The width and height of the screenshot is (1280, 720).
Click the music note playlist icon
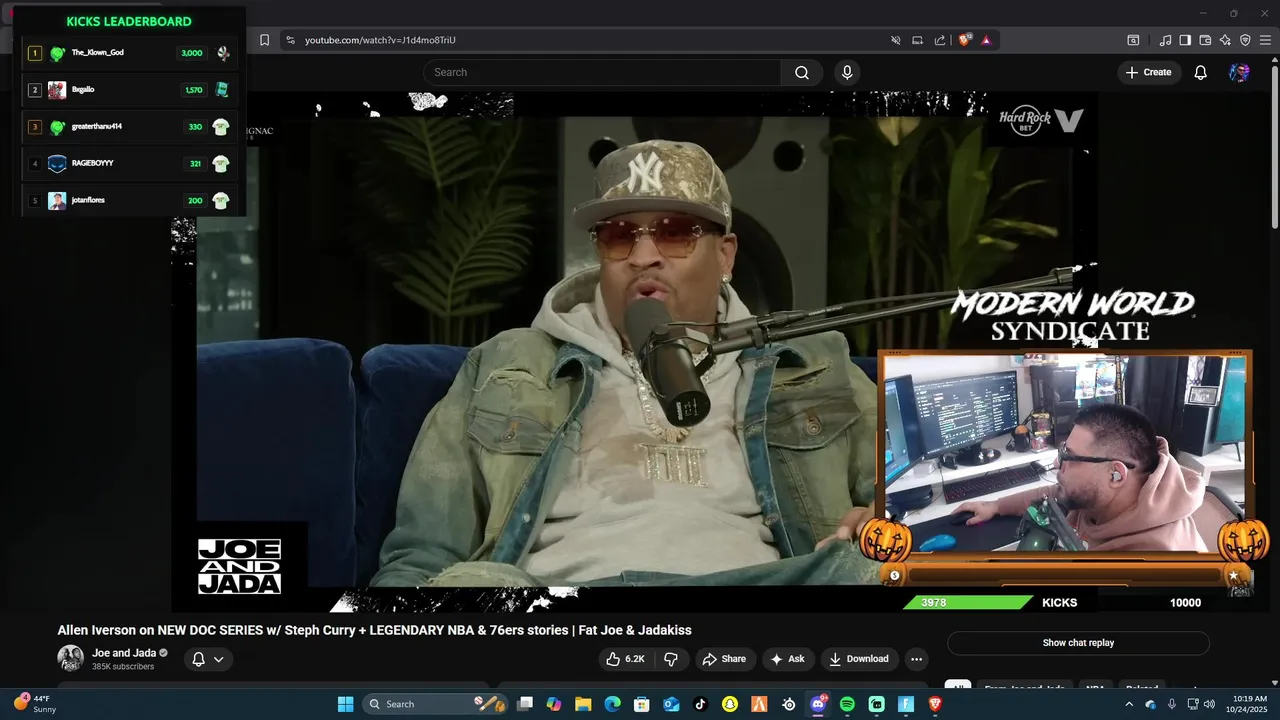click(1165, 40)
